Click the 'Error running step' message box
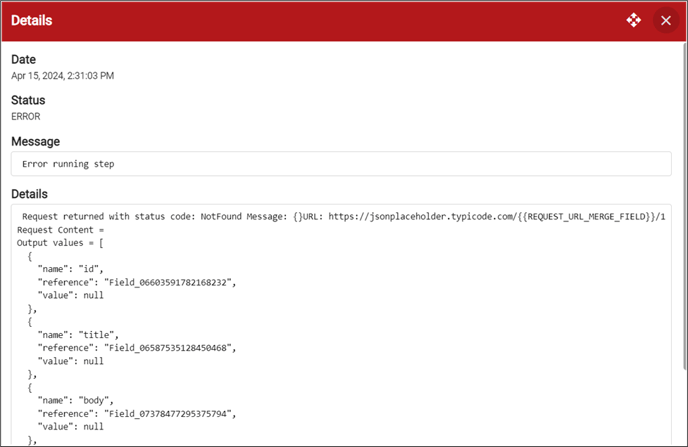The width and height of the screenshot is (688, 447). tap(341, 164)
